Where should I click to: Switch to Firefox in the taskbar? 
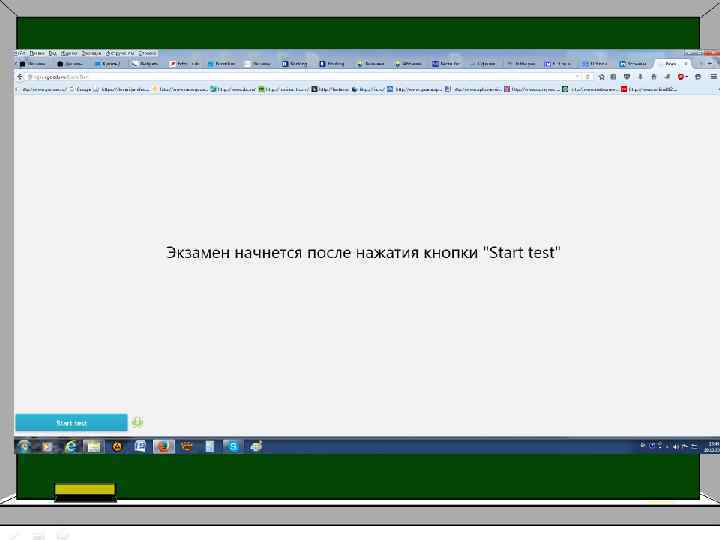tap(163, 446)
